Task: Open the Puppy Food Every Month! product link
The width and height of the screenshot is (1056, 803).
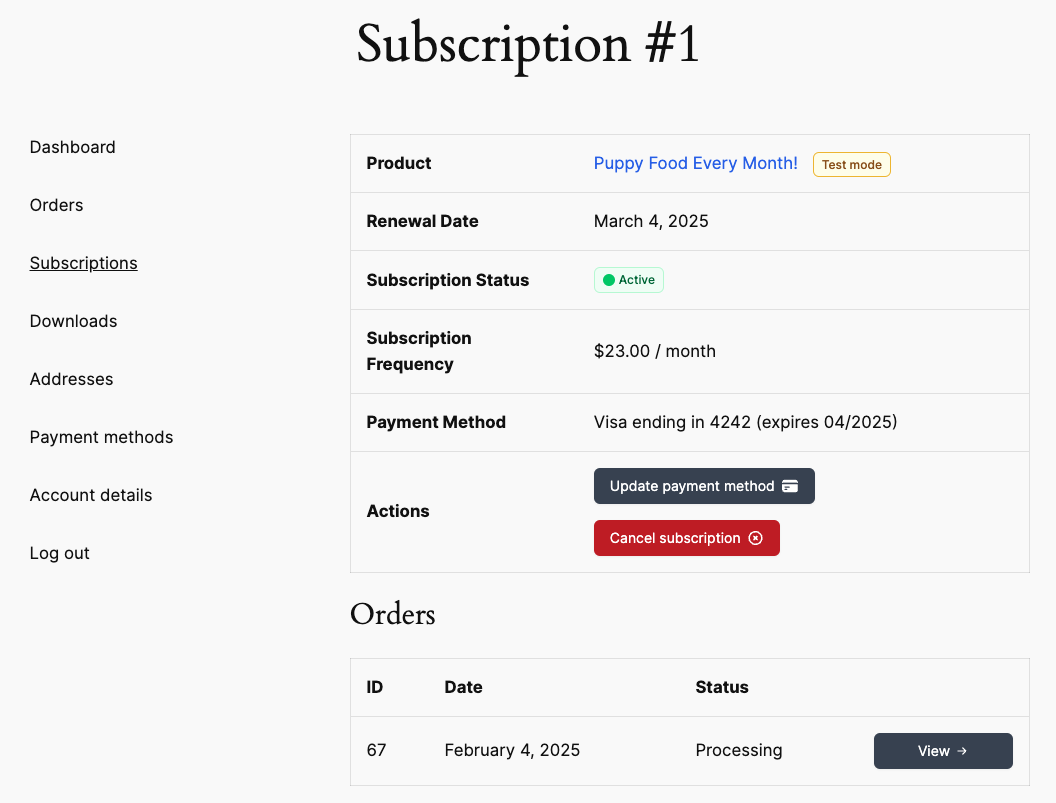Action: 696,163
